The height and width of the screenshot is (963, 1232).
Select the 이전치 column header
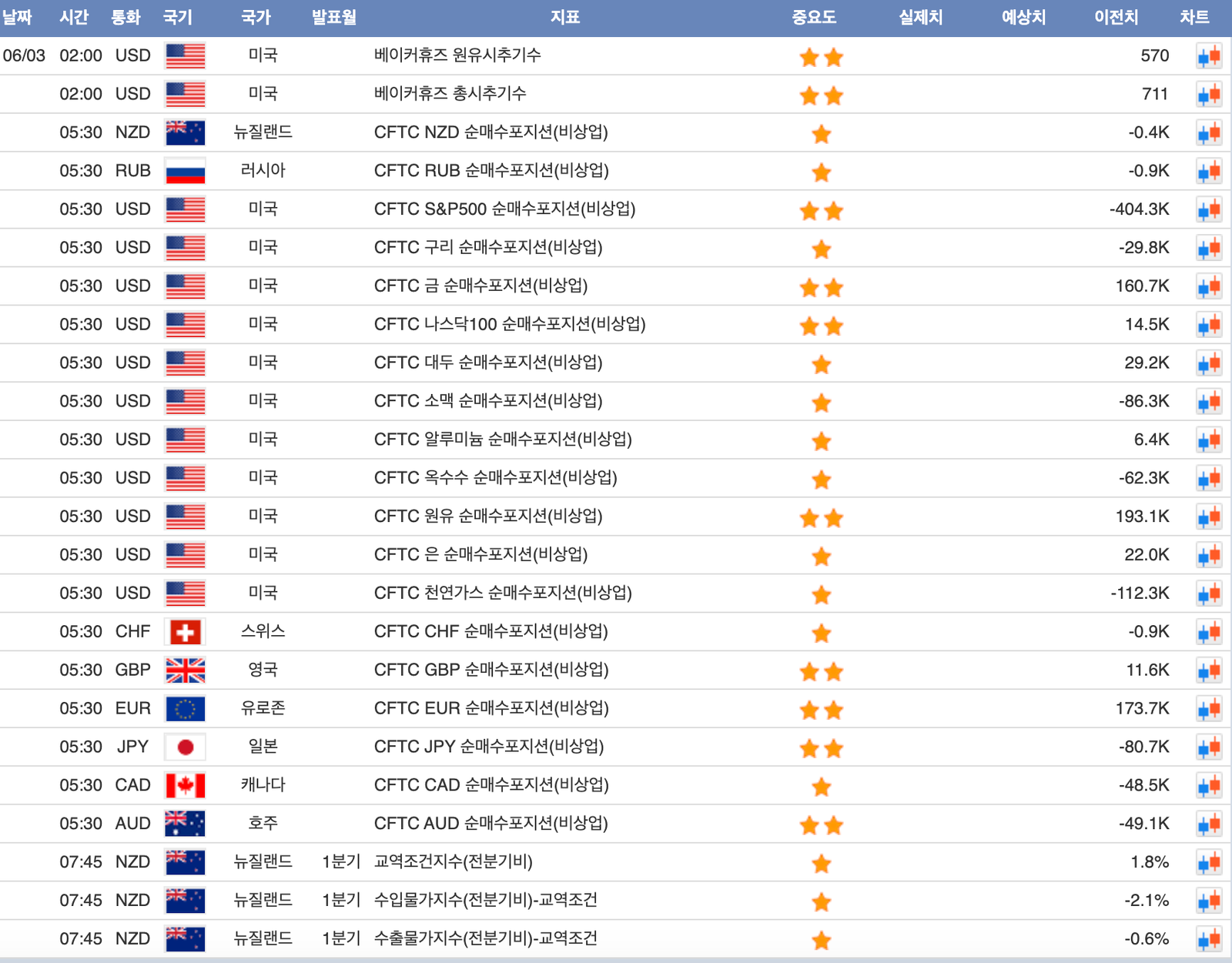[x=1116, y=17]
